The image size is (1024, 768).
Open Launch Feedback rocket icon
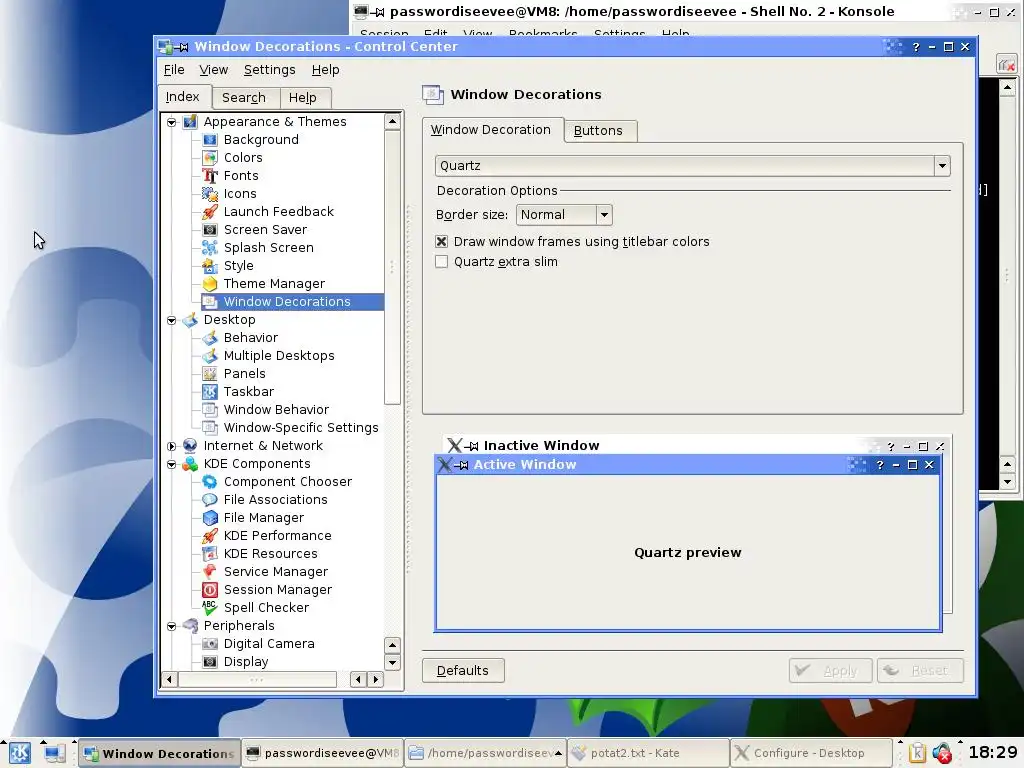click(210, 212)
